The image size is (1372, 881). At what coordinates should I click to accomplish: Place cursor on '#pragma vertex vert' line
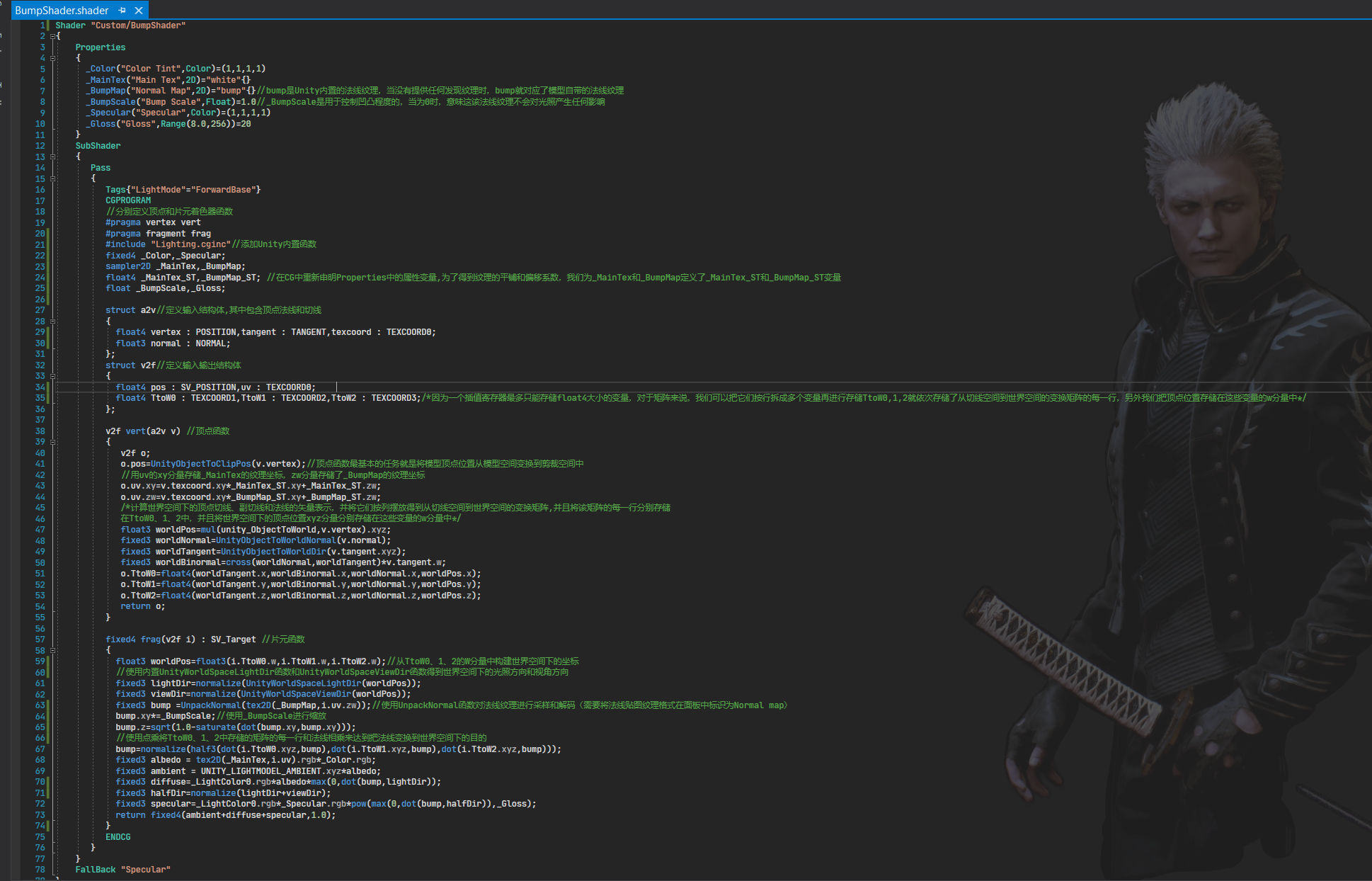(x=153, y=222)
